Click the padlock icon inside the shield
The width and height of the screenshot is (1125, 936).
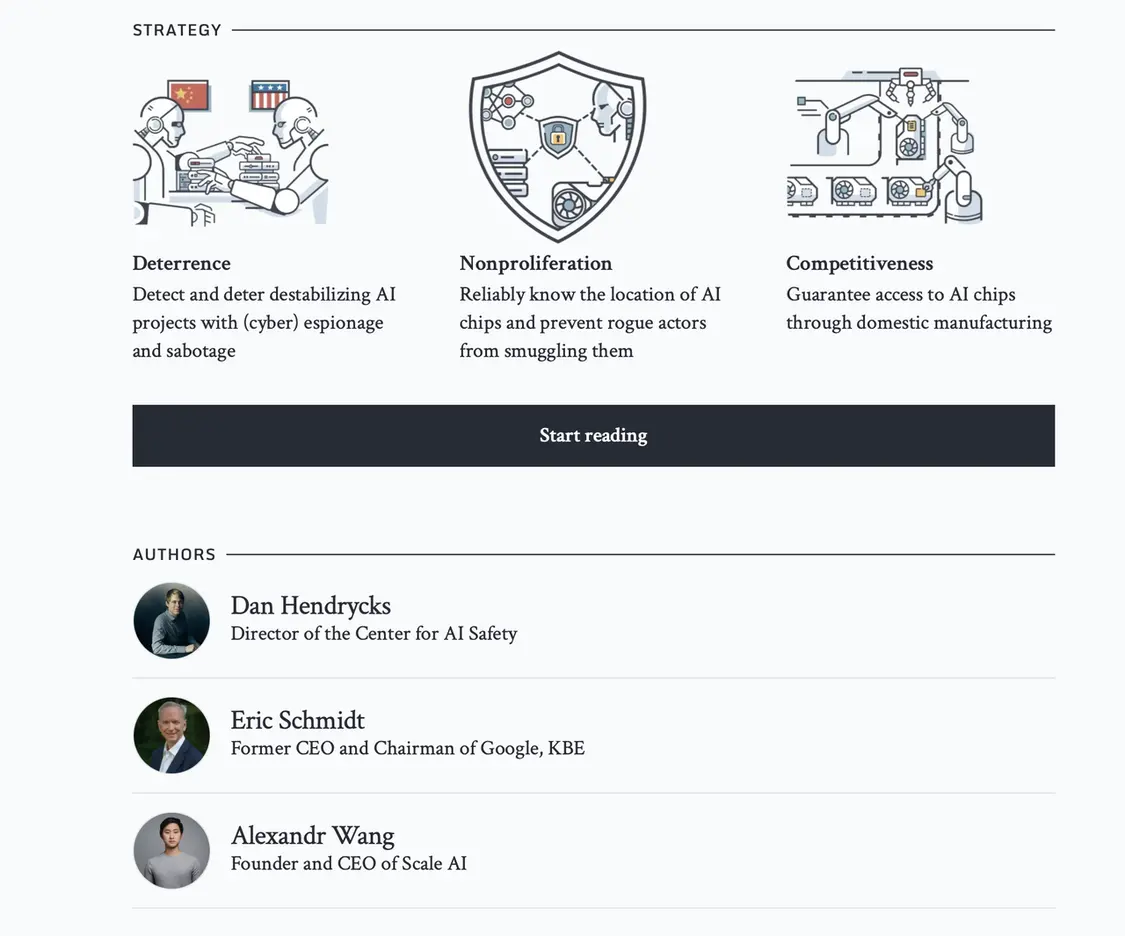point(557,136)
